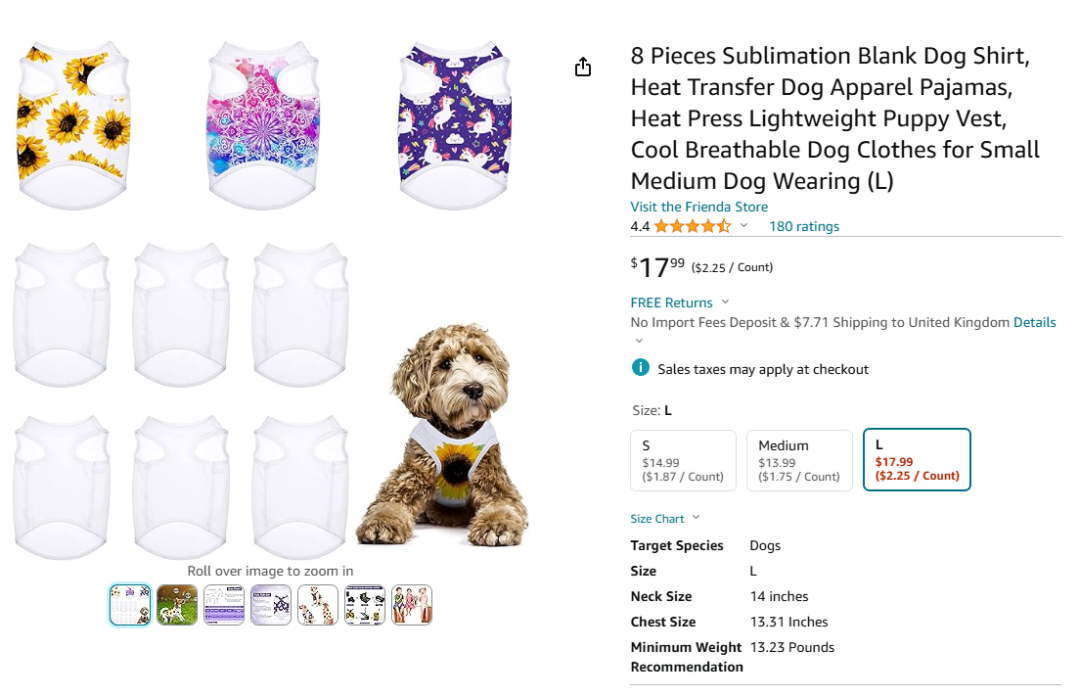Image resolution: width=1080 pixels, height=696 pixels.
Task: Click the star rating icons
Action: point(692,226)
